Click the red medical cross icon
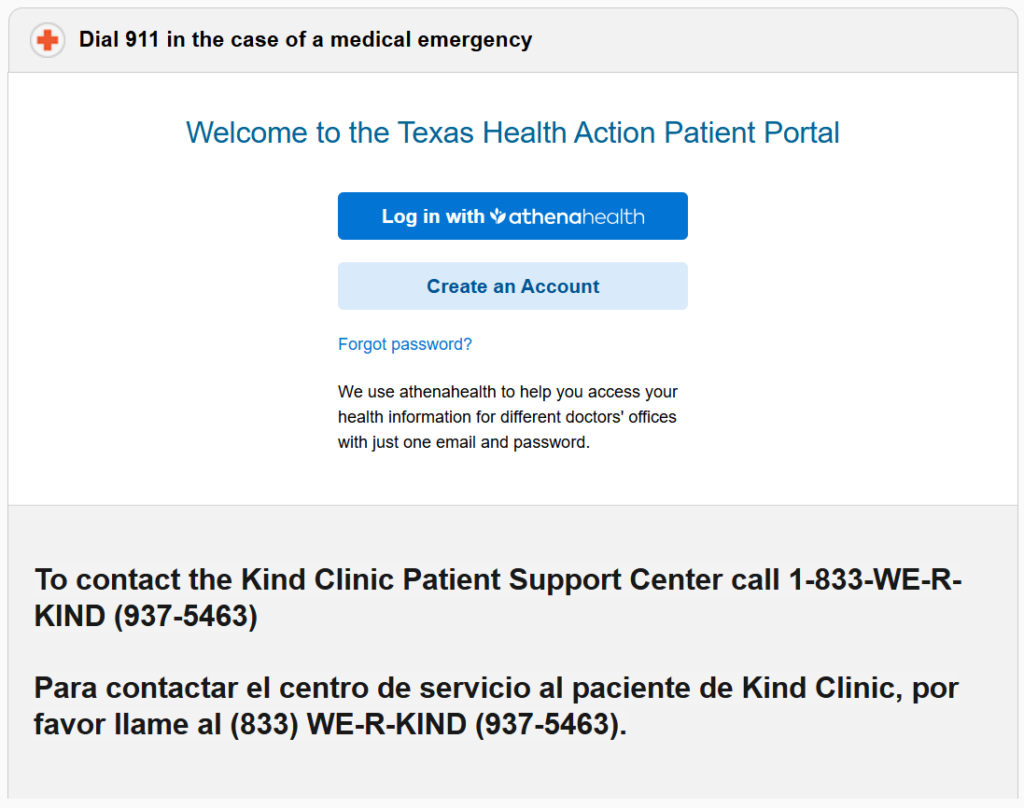 point(47,41)
